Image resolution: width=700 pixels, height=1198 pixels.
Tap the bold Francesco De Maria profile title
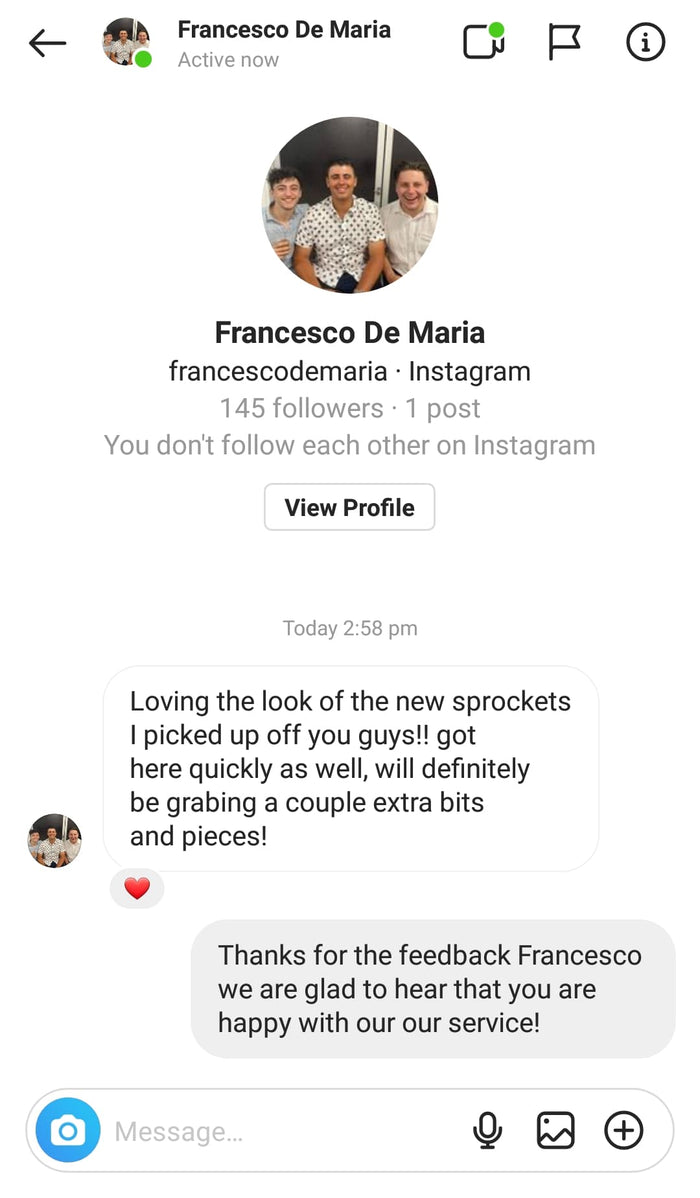pyautogui.click(x=350, y=332)
